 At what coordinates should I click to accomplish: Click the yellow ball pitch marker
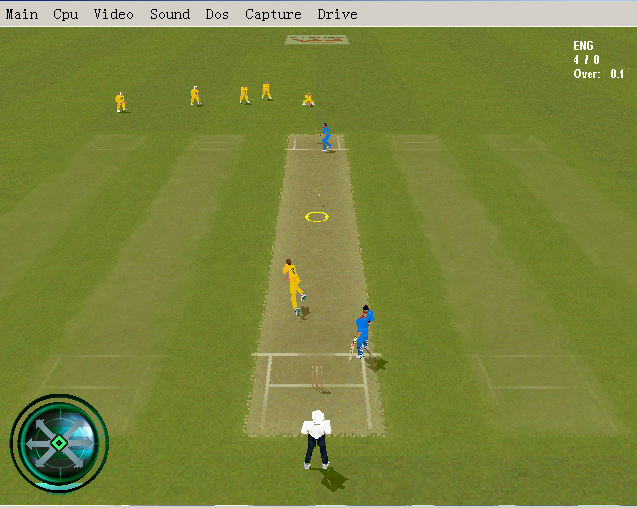pyautogui.click(x=317, y=216)
